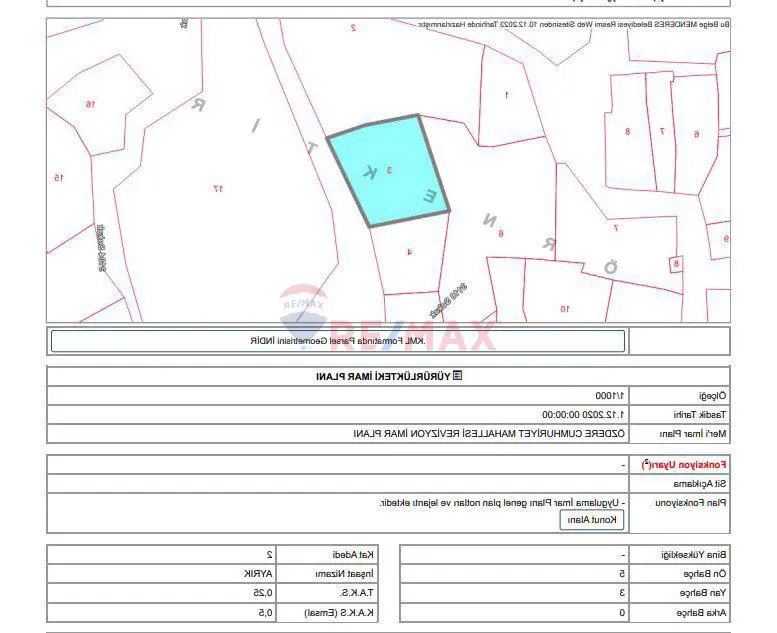Click the YÜRÜRLÜKTEKİ İMAR PLANI heading
This screenshot has height=633, width=777.
pos(383,376)
